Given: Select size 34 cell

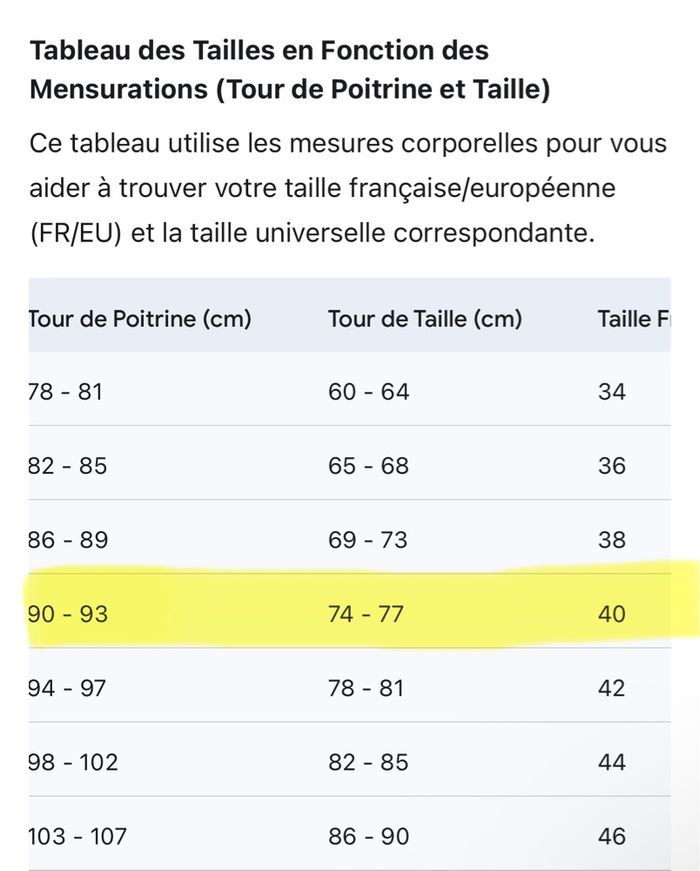Looking at the screenshot, I should click(612, 391).
